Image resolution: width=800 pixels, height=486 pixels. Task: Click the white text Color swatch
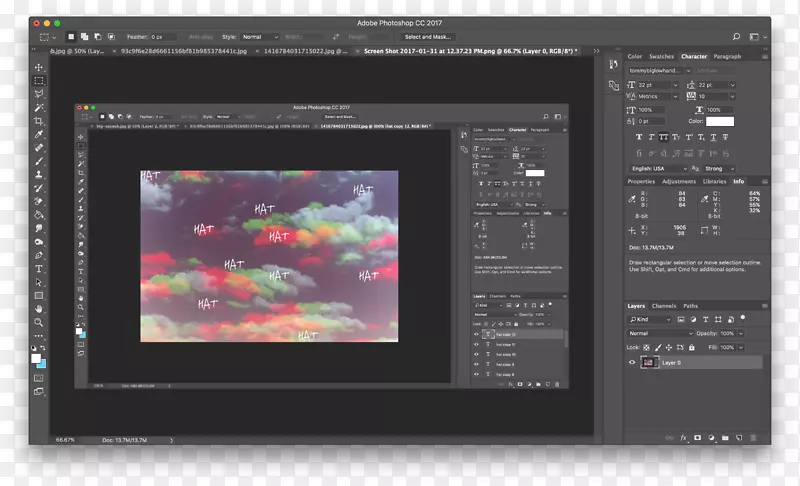click(x=720, y=121)
